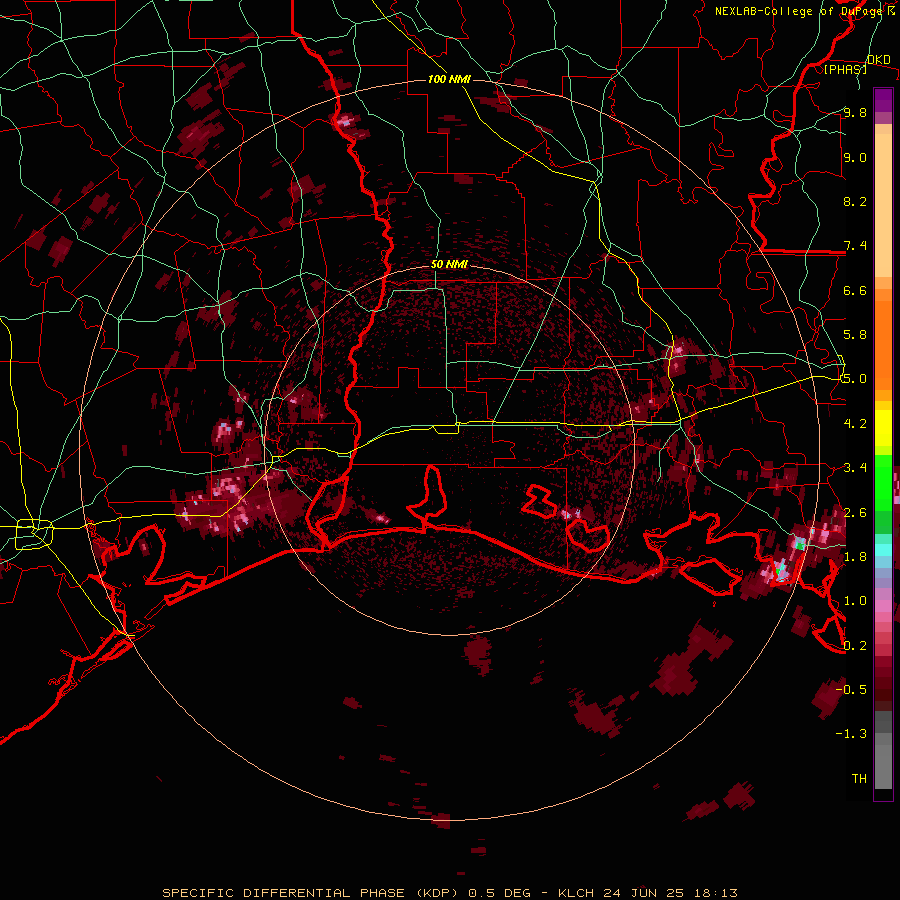Click the -0.5 value on the scale
The image size is (900, 900).
[851, 689]
